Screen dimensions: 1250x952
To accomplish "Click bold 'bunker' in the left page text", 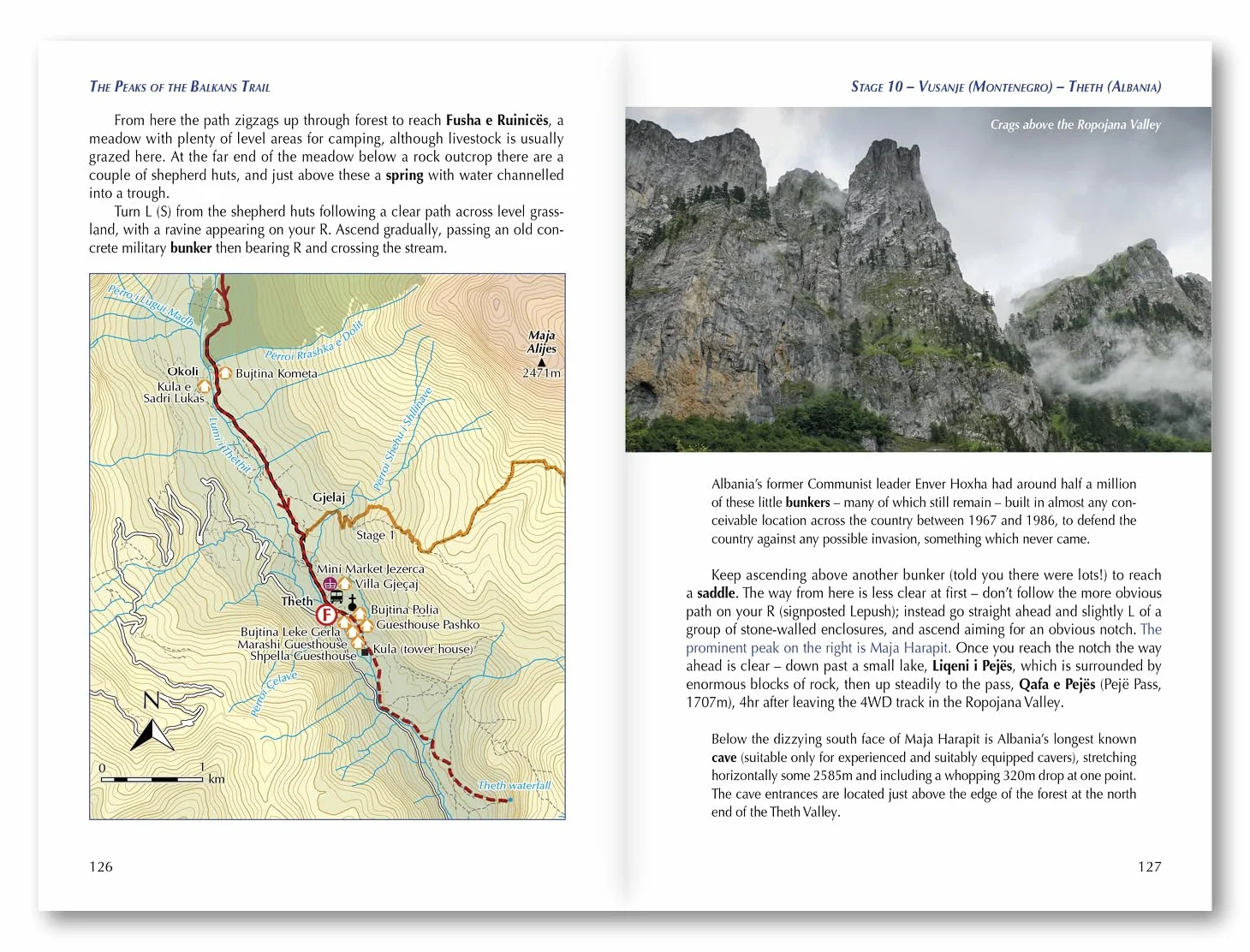I will [x=191, y=248].
